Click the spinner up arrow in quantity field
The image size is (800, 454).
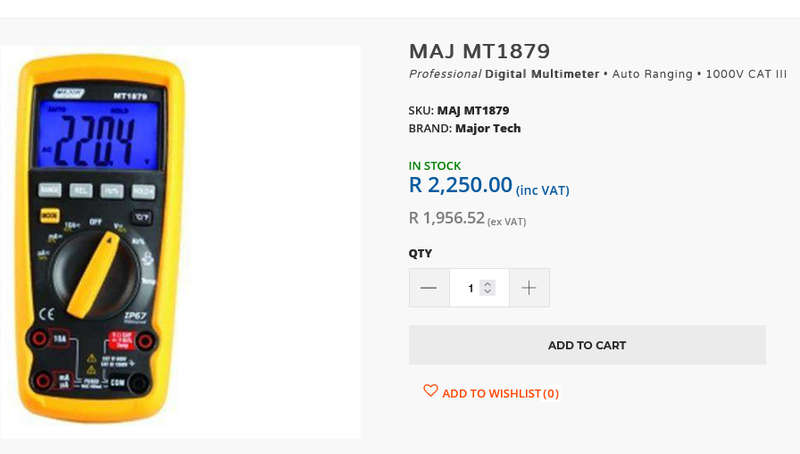[488, 284]
